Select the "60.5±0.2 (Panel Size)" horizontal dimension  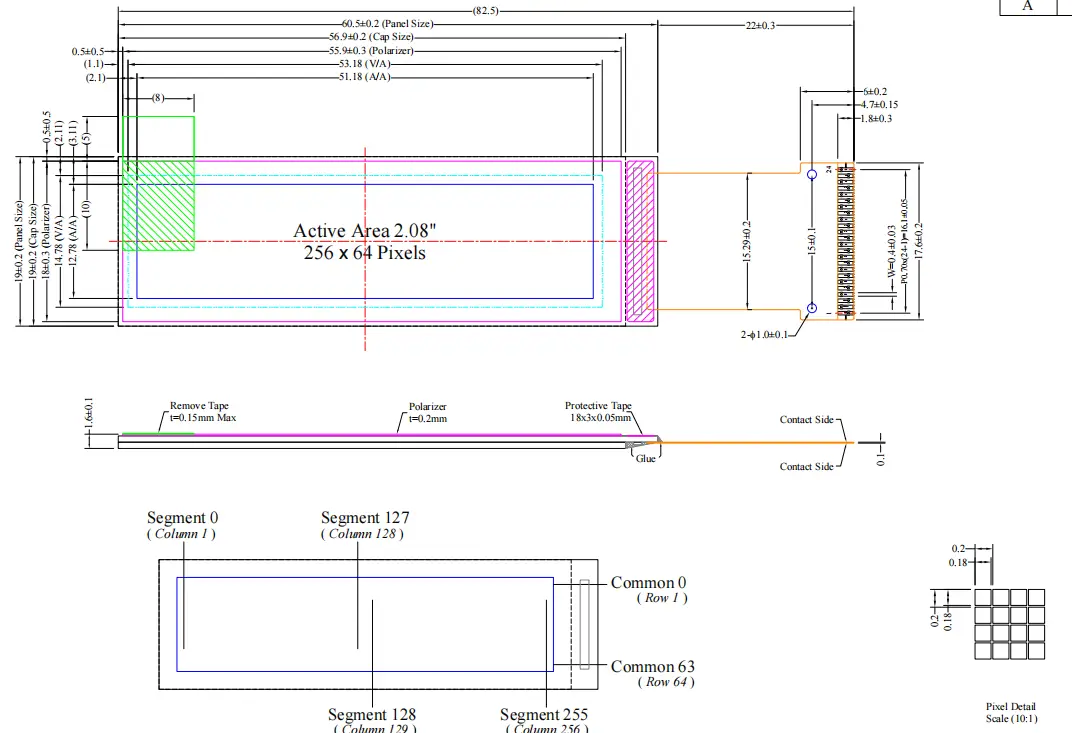point(388,24)
